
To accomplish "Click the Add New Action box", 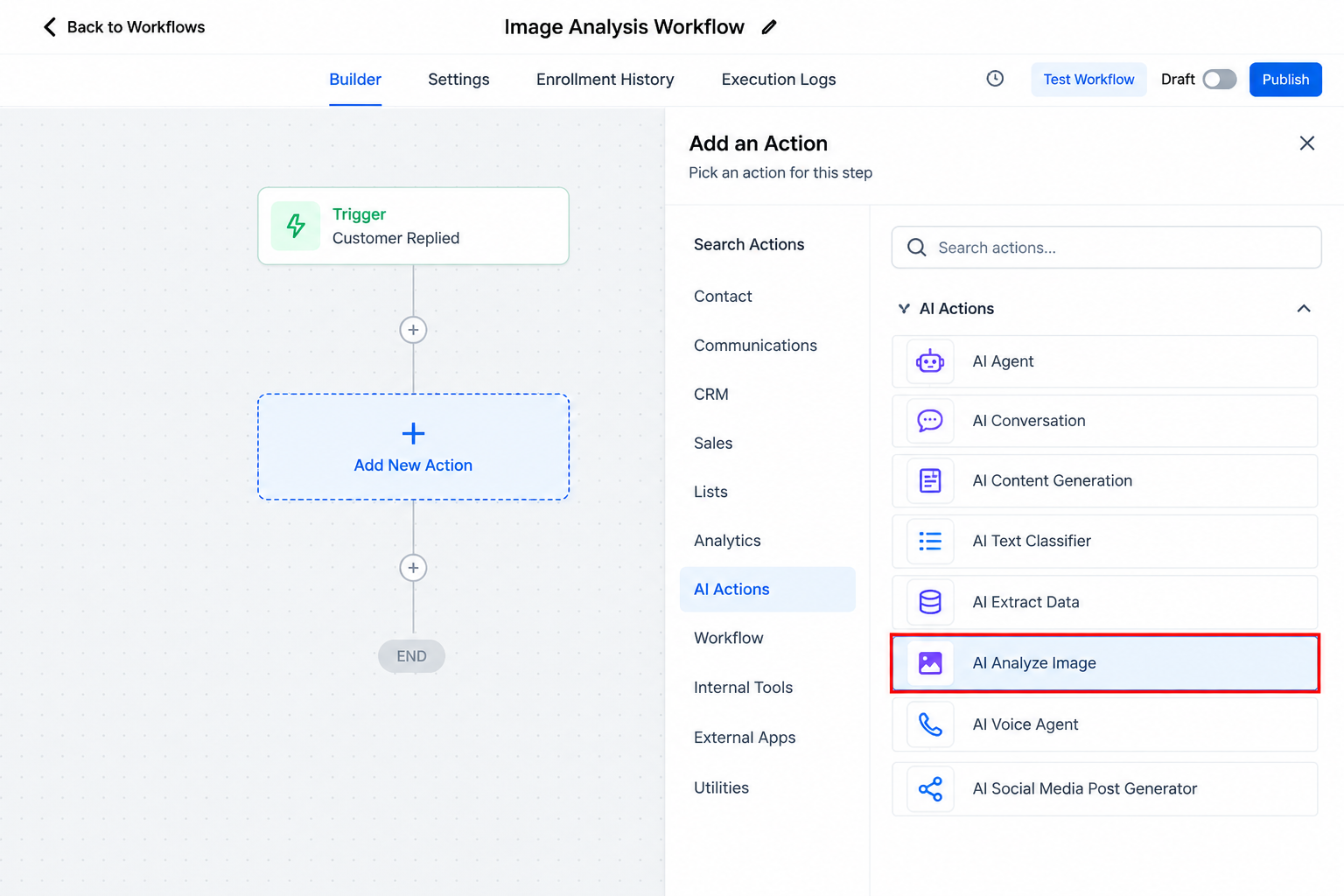I will (413, 447).
